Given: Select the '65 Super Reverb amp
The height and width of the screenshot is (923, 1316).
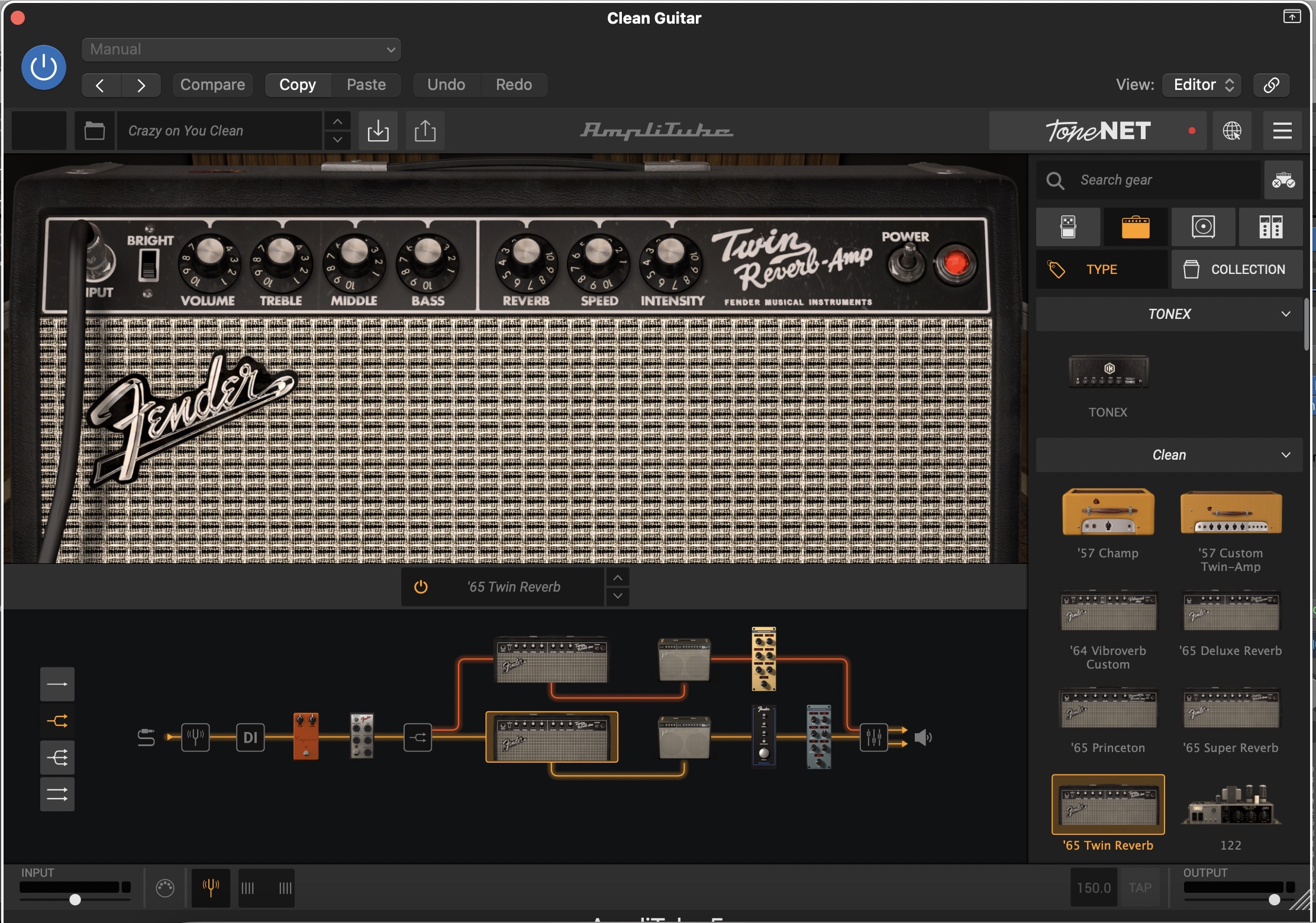Looking at the screenshot, I should (x=1231, y=708).
